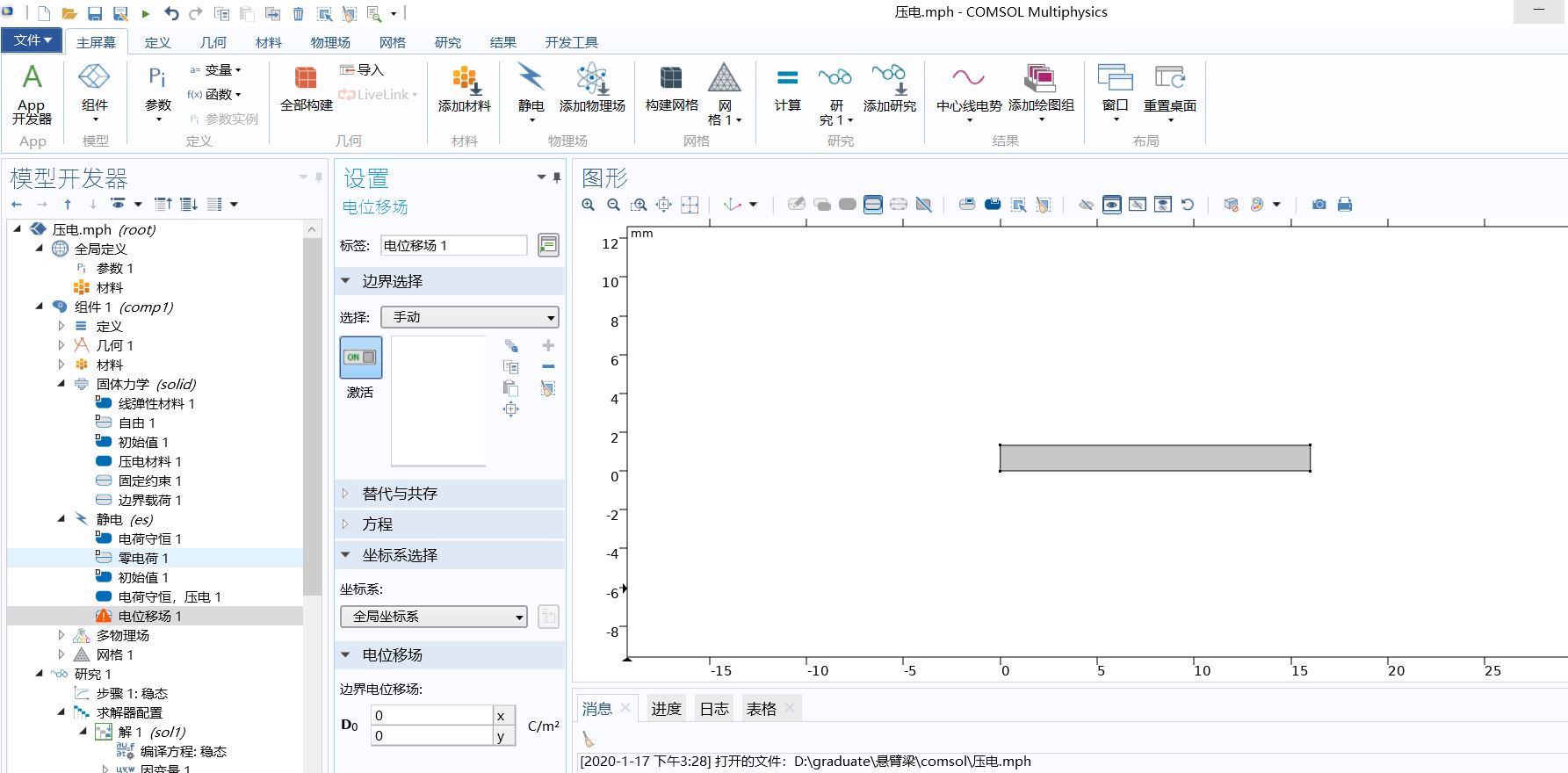The image size is (1568, 773).
Task: Toggle the 激活 selection switch
Action: tap(360, 358)
